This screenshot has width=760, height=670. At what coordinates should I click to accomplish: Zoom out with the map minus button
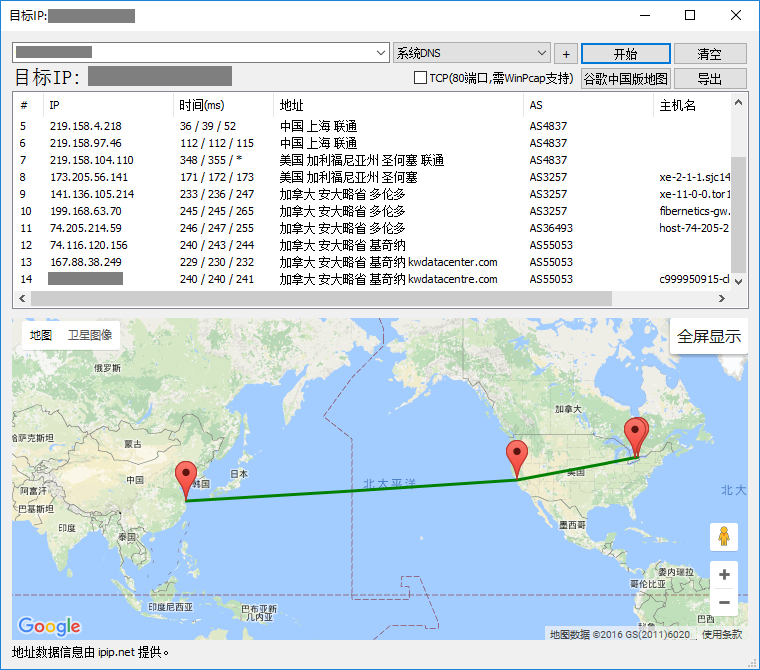724,602
